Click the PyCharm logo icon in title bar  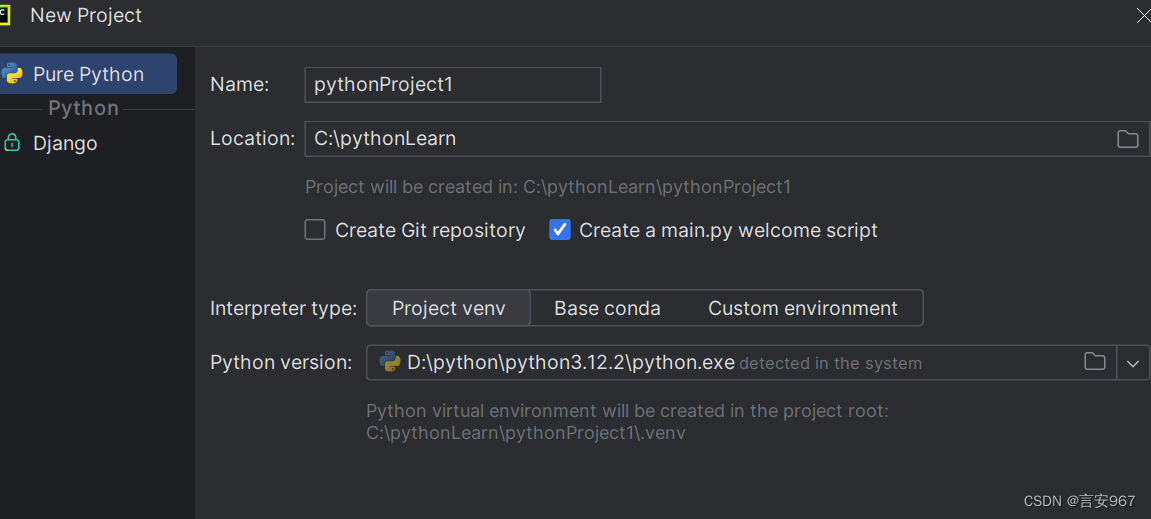coord(4,15)
